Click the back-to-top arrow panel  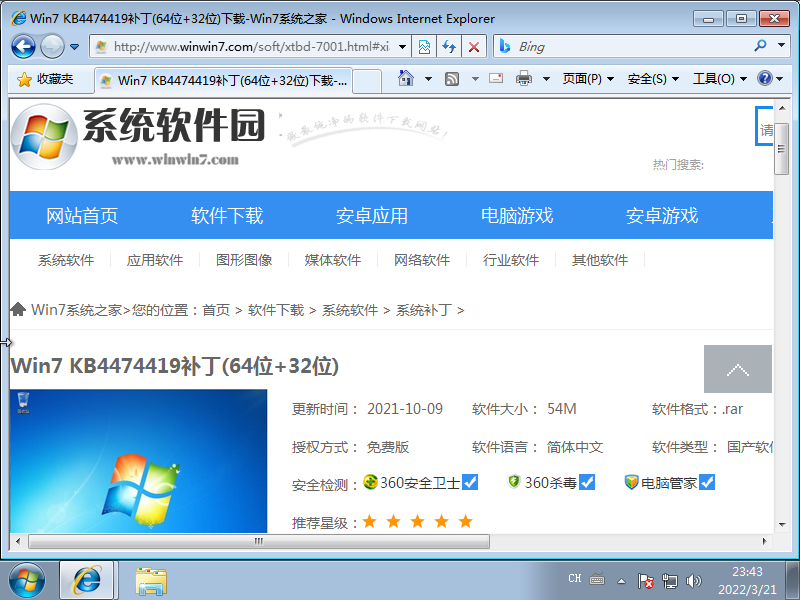coord(737,368)
